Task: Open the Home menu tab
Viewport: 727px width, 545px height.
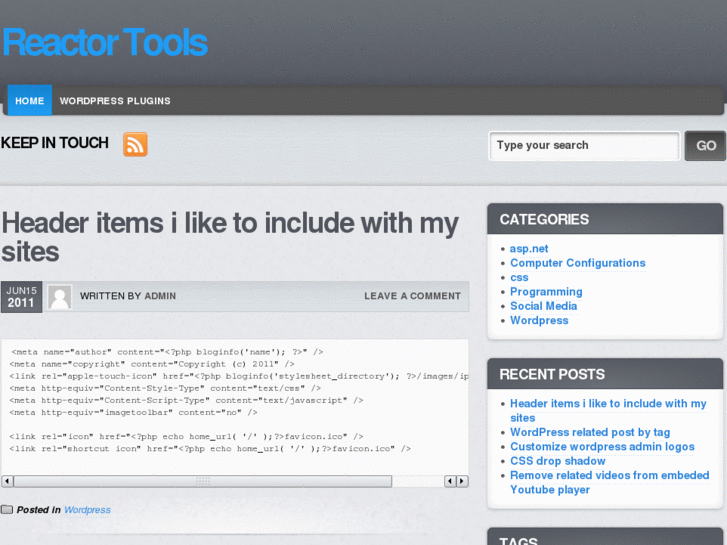Action: tap(29, 101)
